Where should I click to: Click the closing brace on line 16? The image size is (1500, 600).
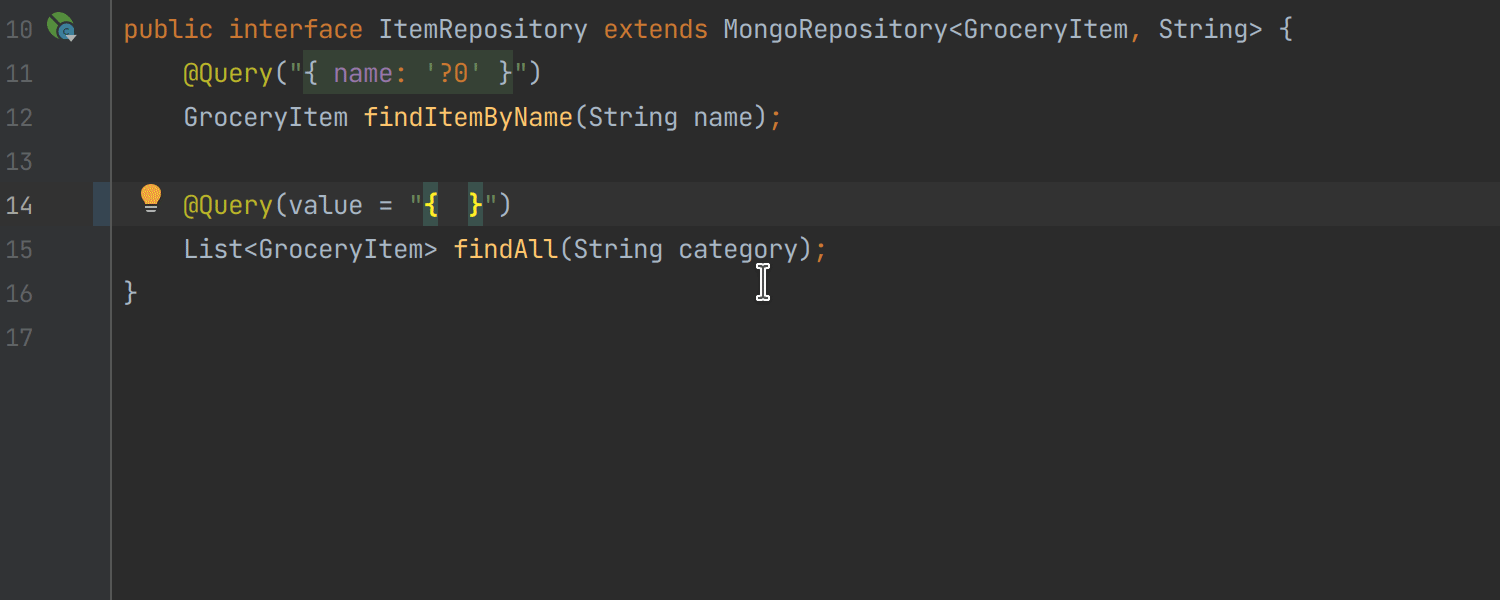pos(130,293)
